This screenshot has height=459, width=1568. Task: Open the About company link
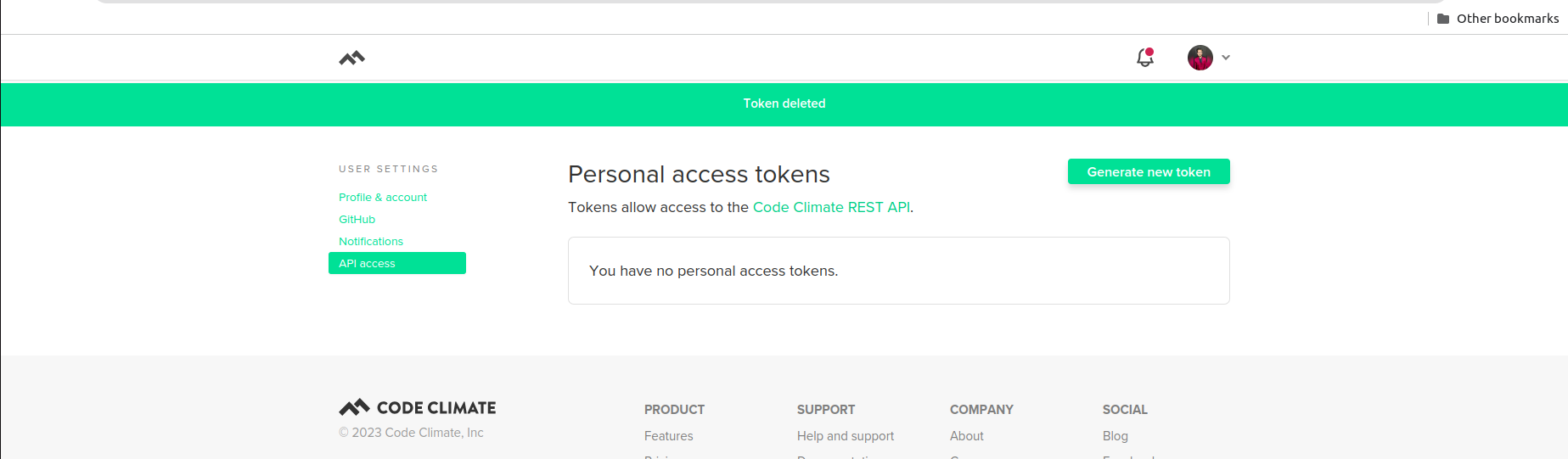tap(966, 435)
